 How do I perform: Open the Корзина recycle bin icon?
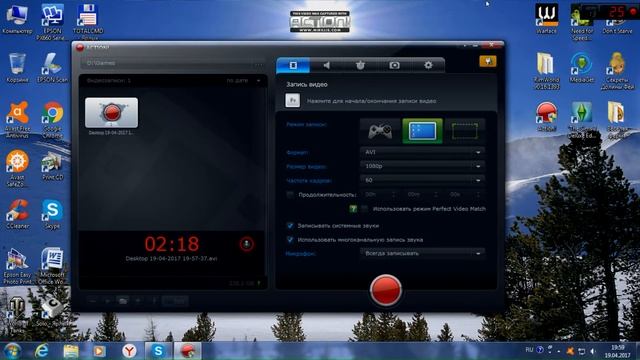pyautogui.click(x=17, y=68)
